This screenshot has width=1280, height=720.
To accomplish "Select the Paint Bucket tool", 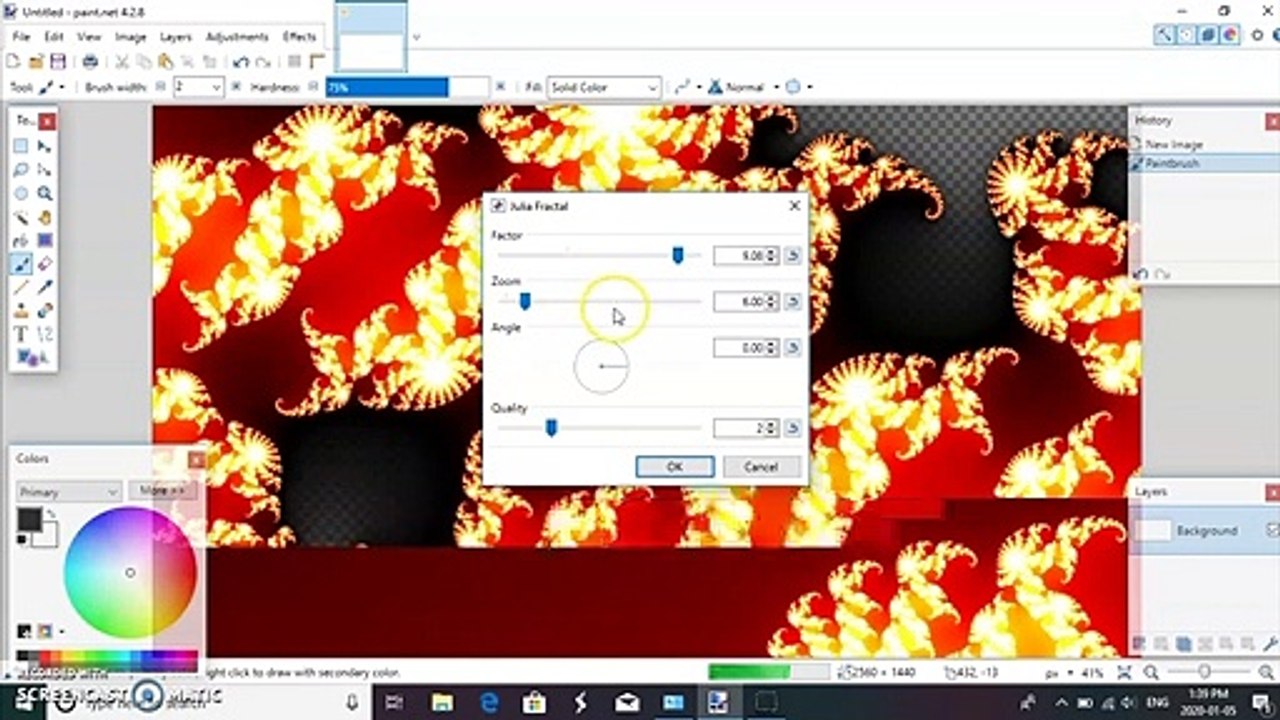I will [21, 241].
